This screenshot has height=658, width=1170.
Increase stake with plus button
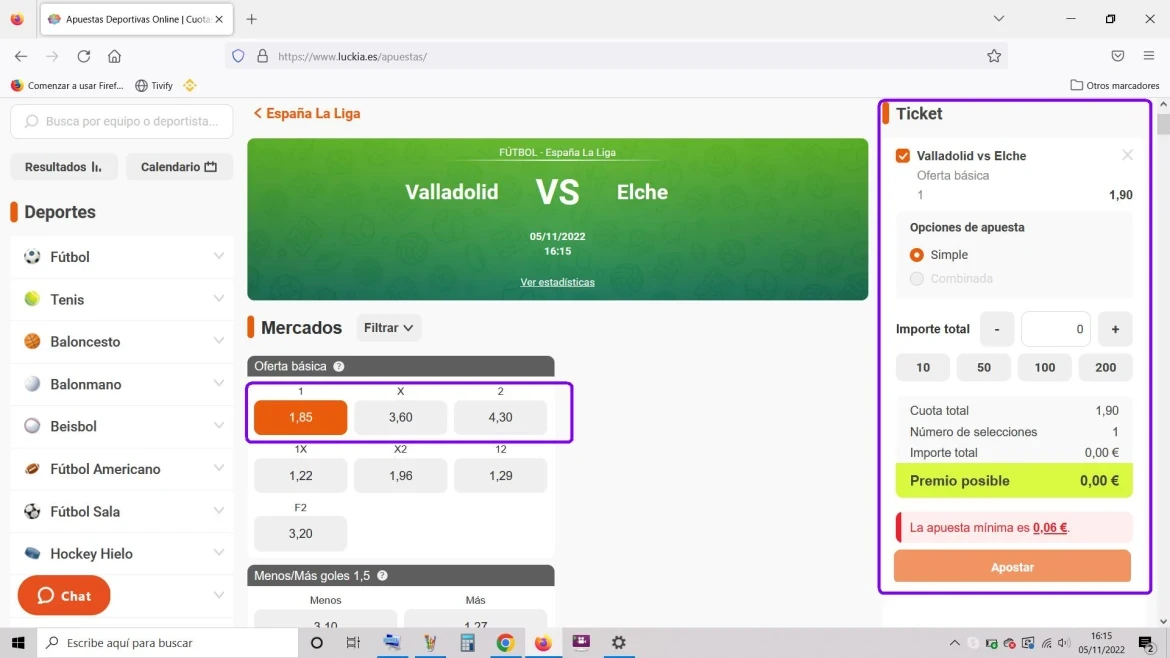point(1115,329)
